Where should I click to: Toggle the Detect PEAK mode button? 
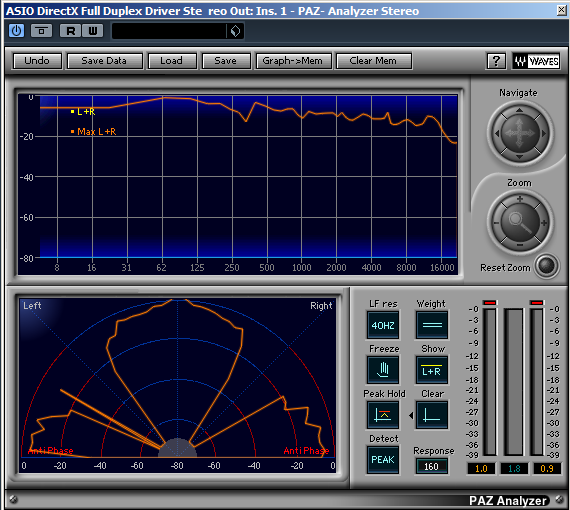[x=383, y=460]
